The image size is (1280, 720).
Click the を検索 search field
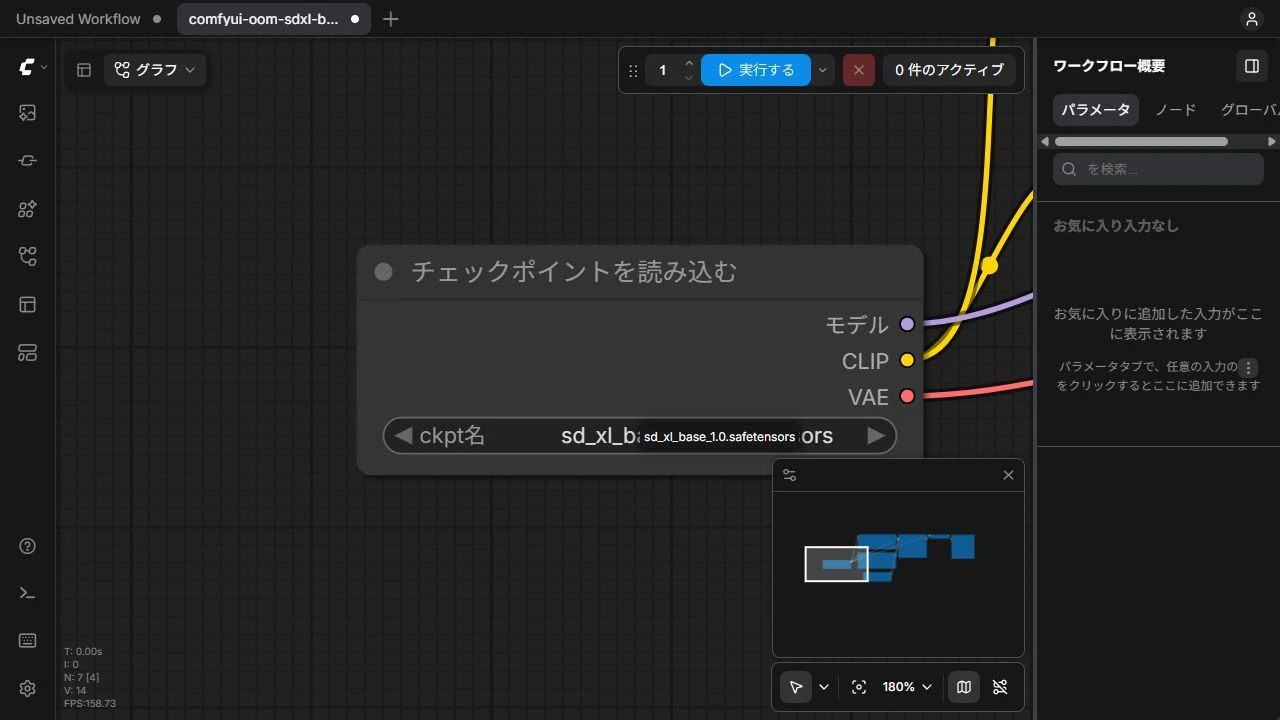pos(1158,169)
